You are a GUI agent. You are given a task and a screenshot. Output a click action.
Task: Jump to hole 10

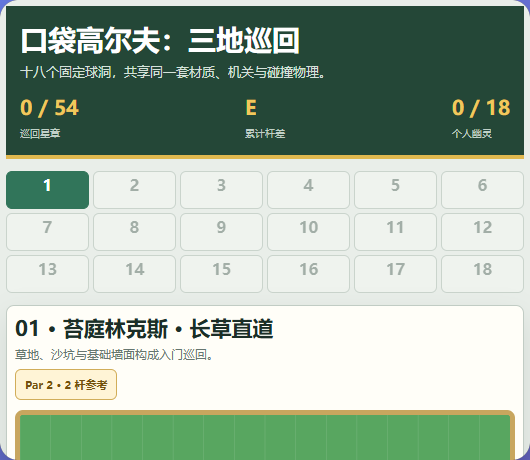[x=308, y=232]
